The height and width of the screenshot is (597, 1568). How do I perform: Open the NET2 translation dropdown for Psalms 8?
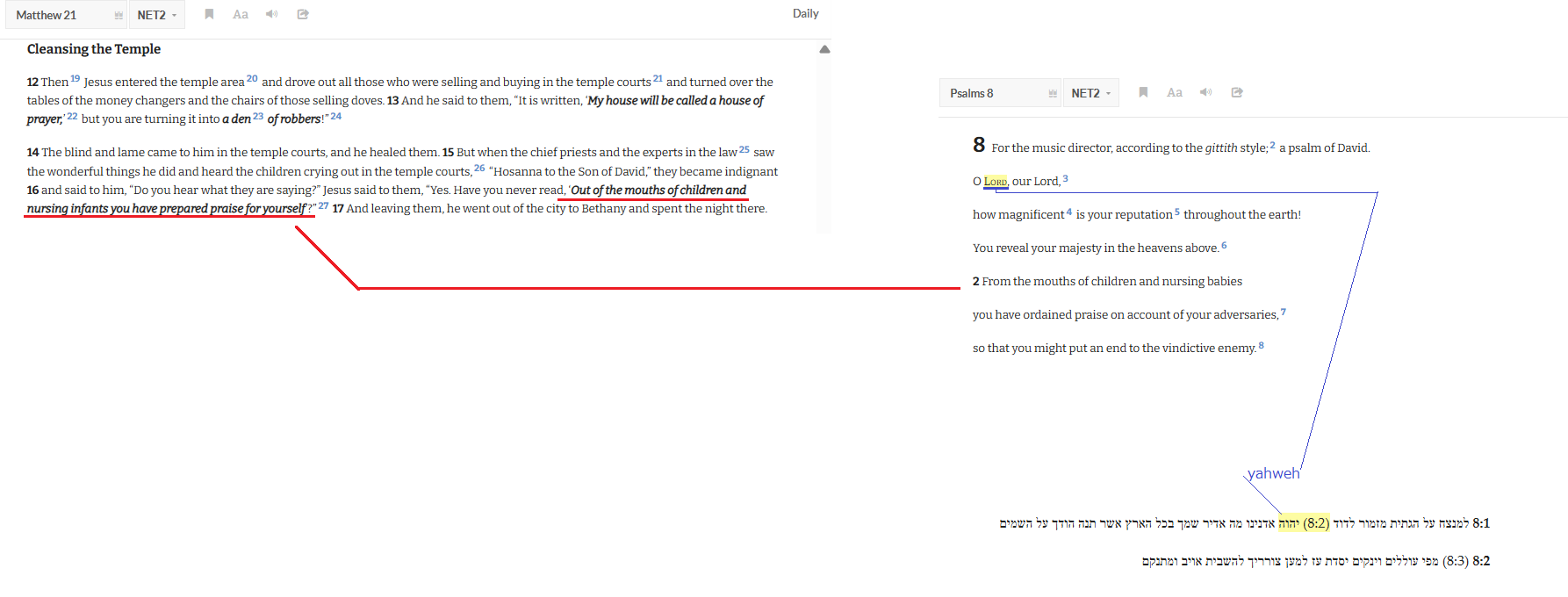(1091, 93)
